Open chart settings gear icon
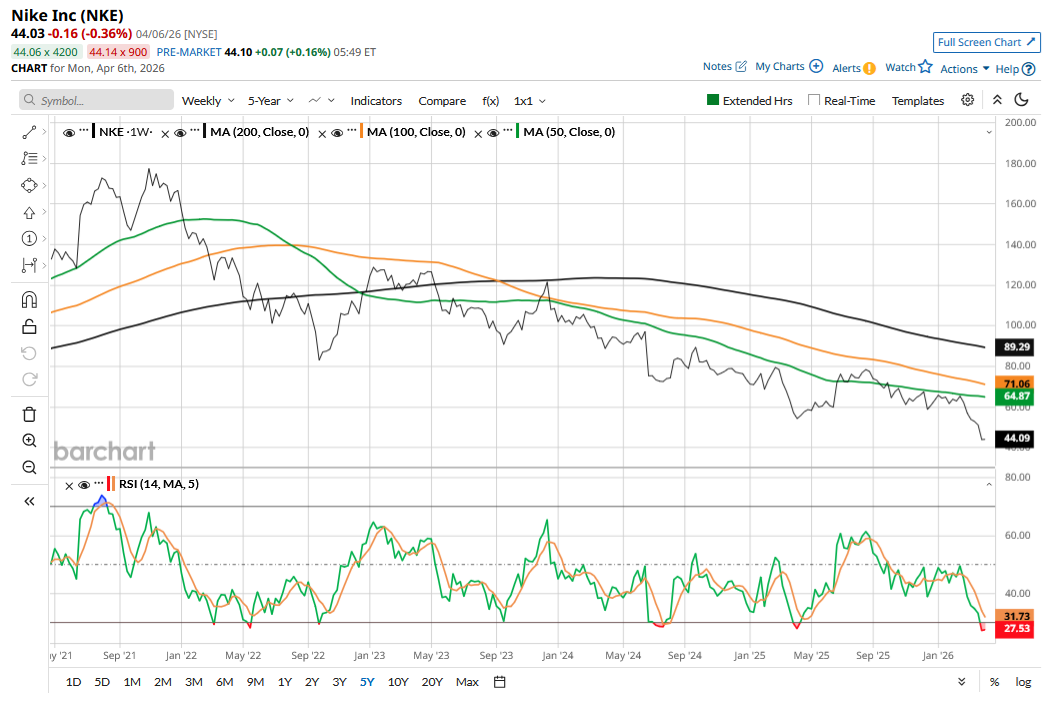Viewport: 1054px width, 703px height. (967, 100)
